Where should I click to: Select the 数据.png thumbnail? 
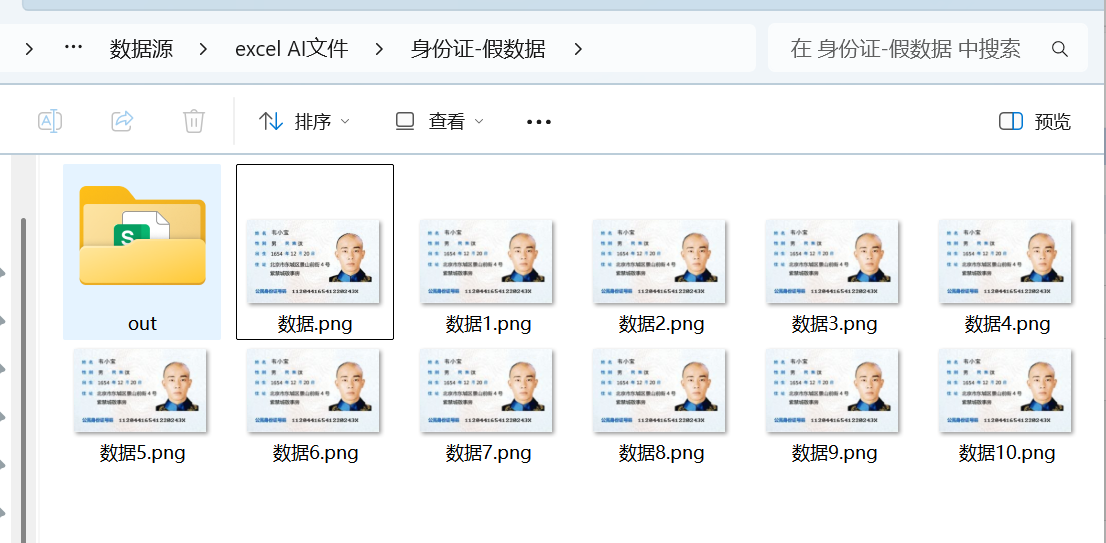pyautogui.click(x=314, y=260)
